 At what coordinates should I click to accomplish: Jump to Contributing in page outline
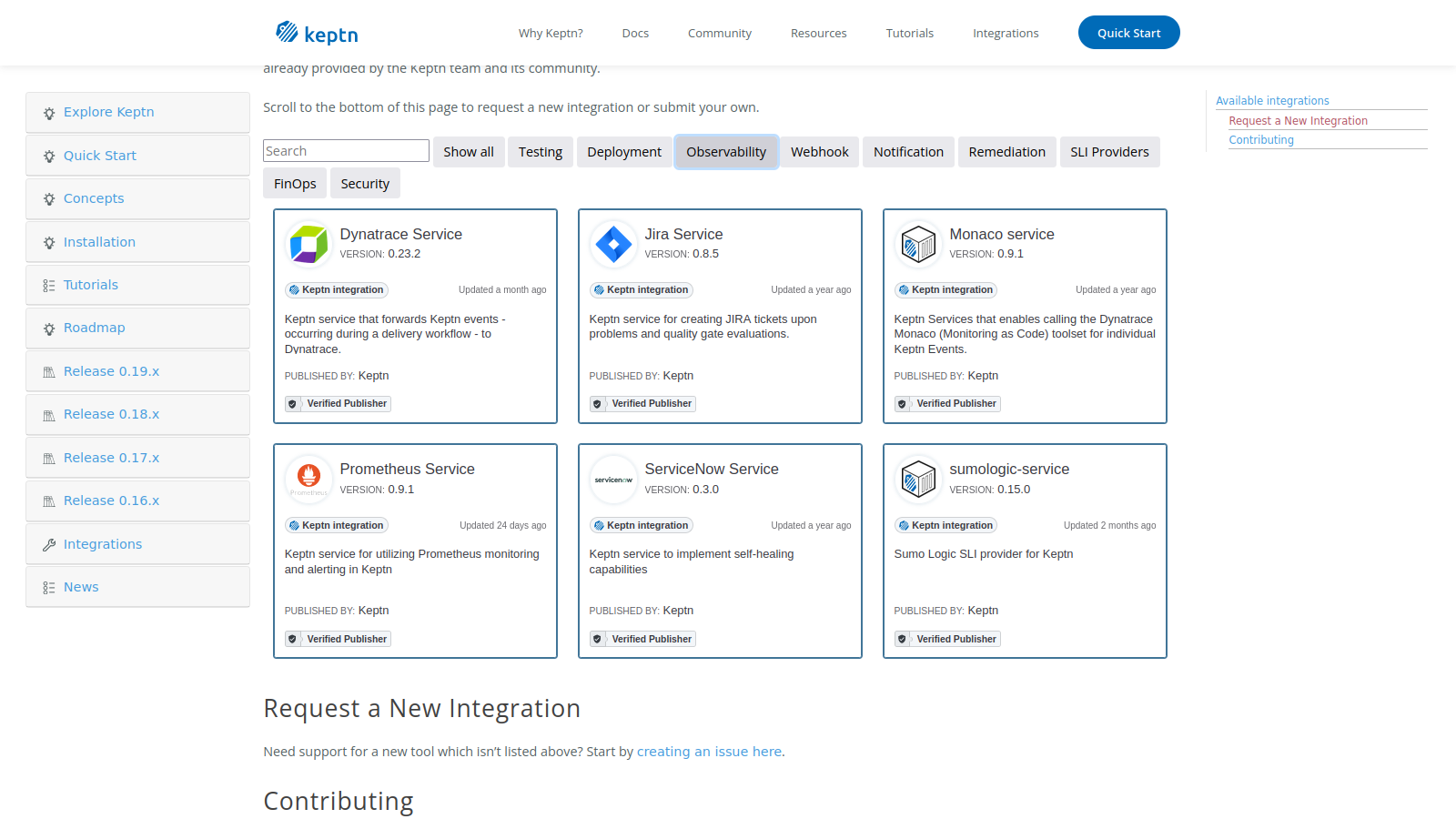1261,140
